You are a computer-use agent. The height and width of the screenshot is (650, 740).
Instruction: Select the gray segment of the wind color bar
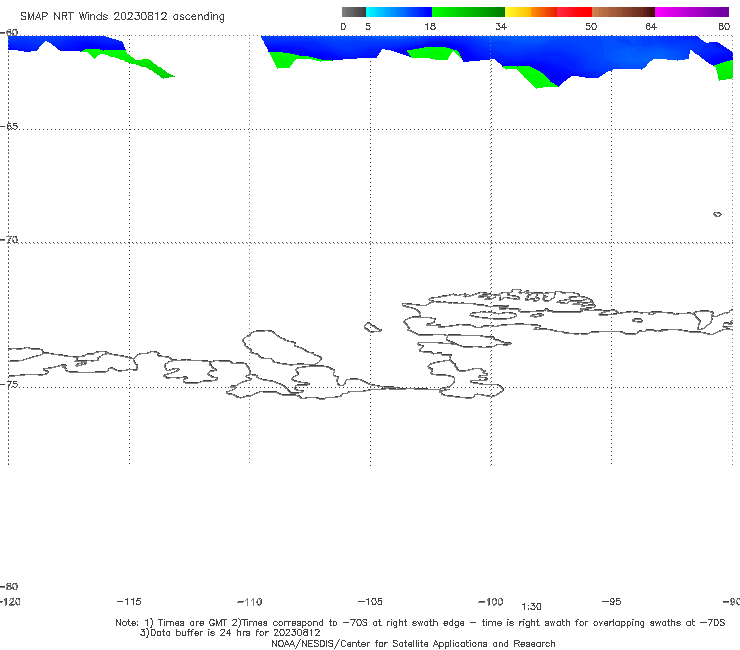point(354,12)
